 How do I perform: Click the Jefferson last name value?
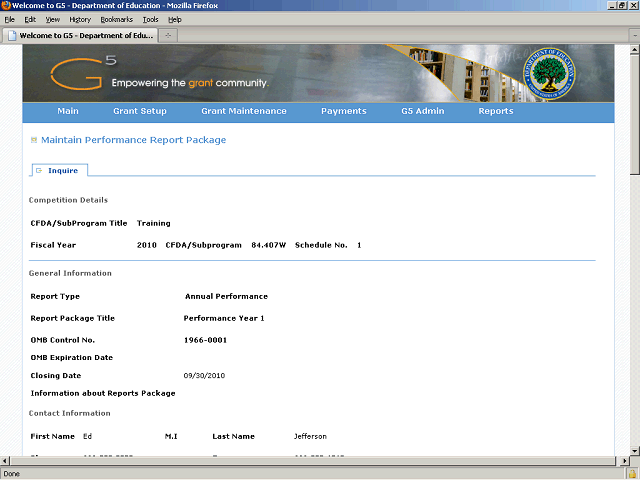[310, 437]
